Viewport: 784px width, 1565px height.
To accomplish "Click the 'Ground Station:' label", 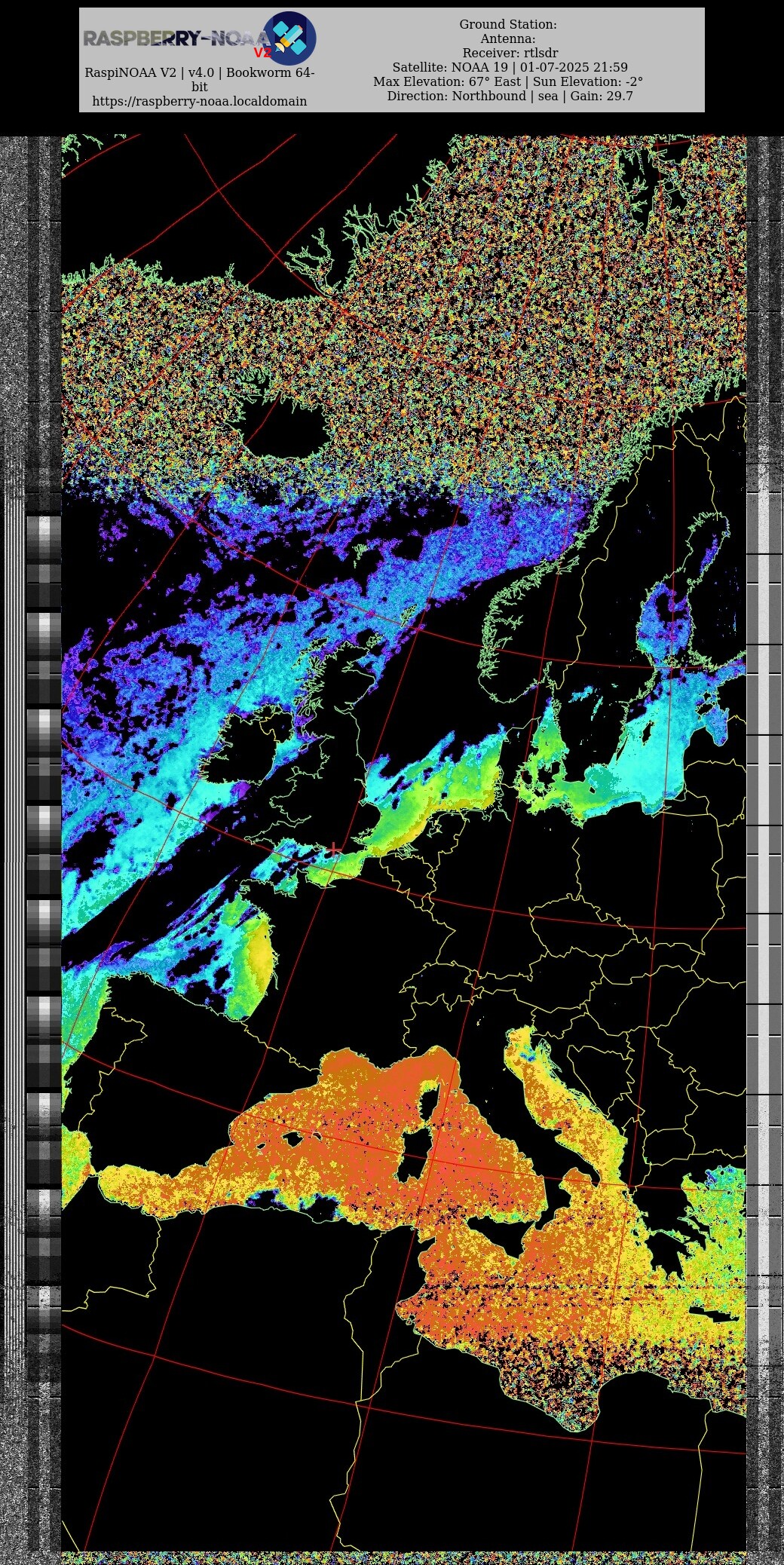I will pos(508,24).
